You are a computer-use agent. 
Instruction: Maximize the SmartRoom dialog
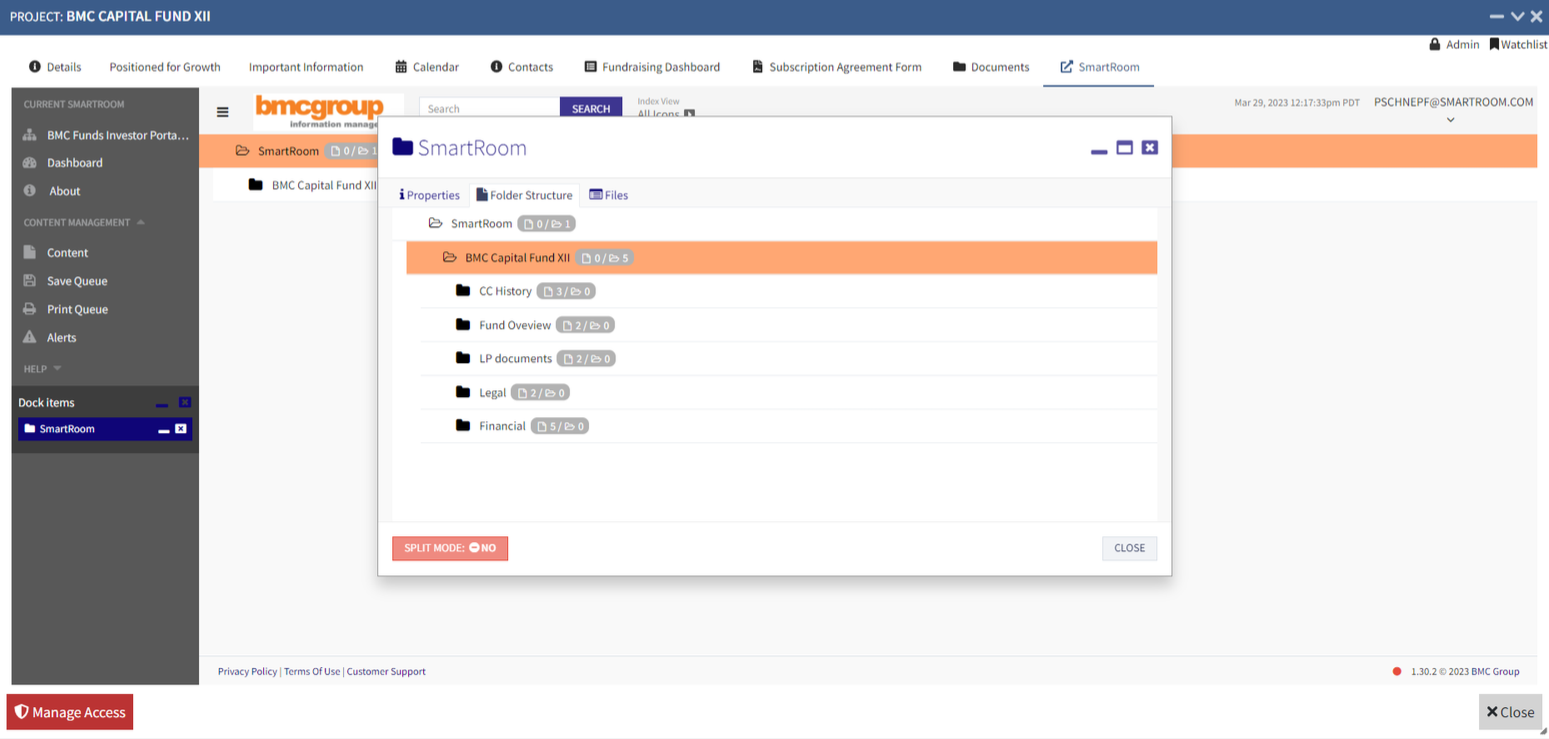1124,148
